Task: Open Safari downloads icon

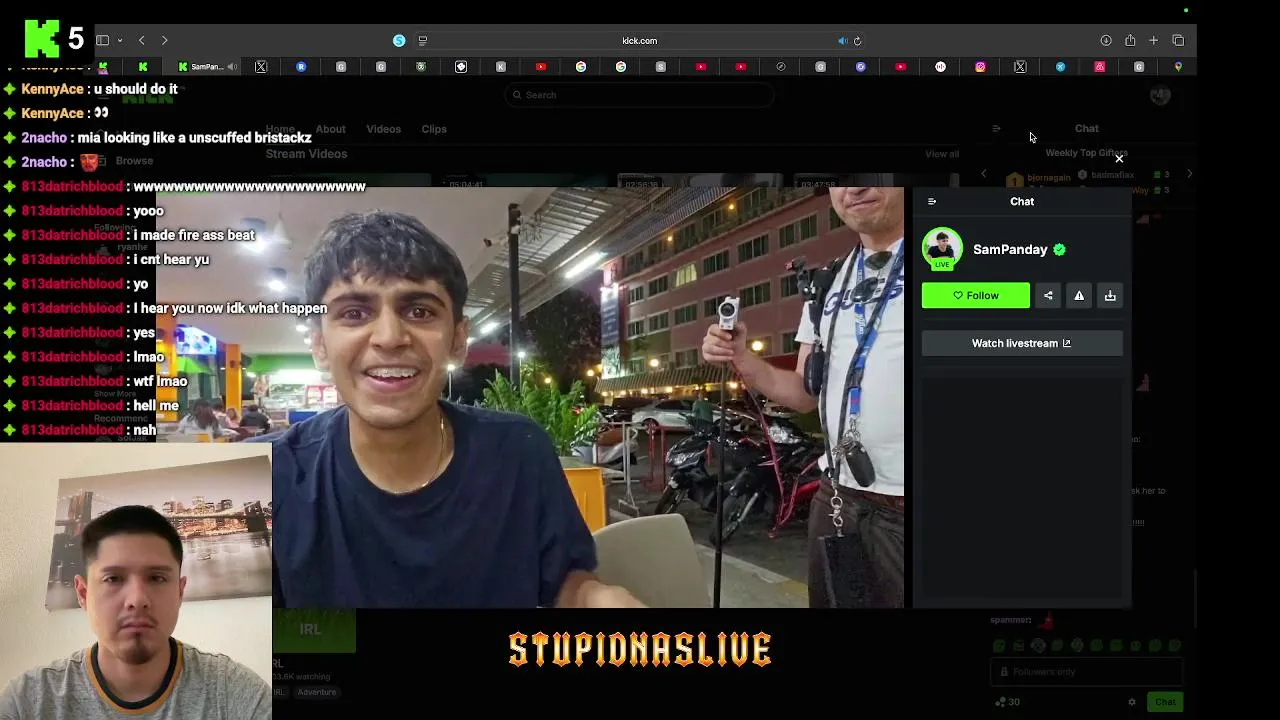Action: pyautogui.click(x=1106, y=40)
